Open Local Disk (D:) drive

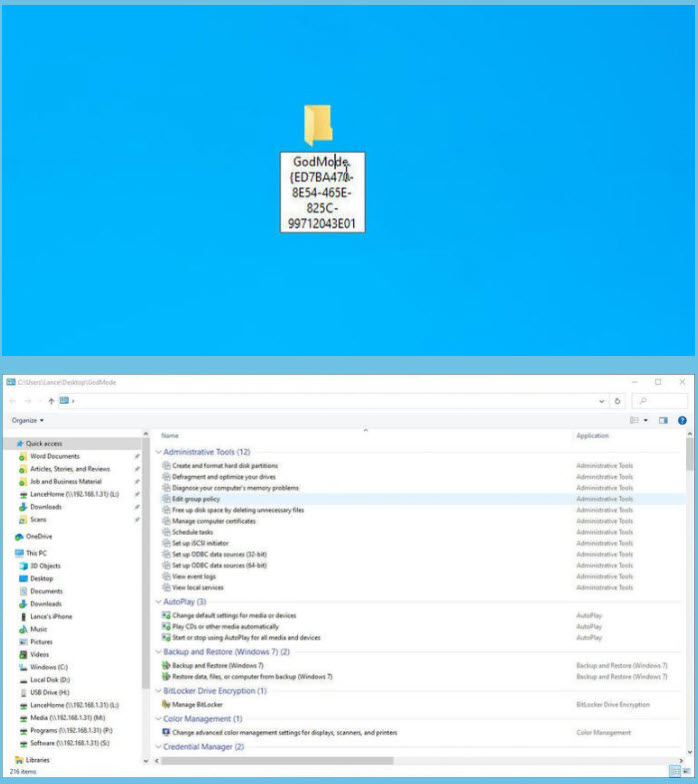click(50, 680)
